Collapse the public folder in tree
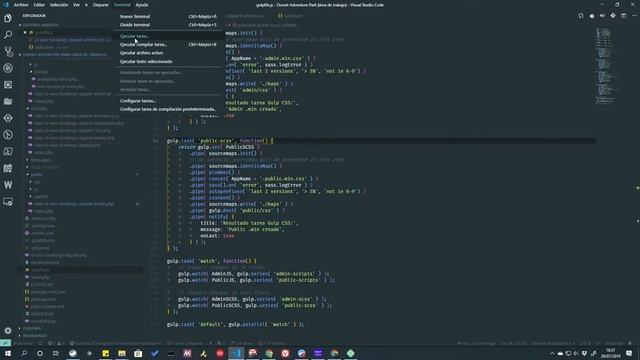Screen dimensions: 640x360 click(x=36, y=174)
